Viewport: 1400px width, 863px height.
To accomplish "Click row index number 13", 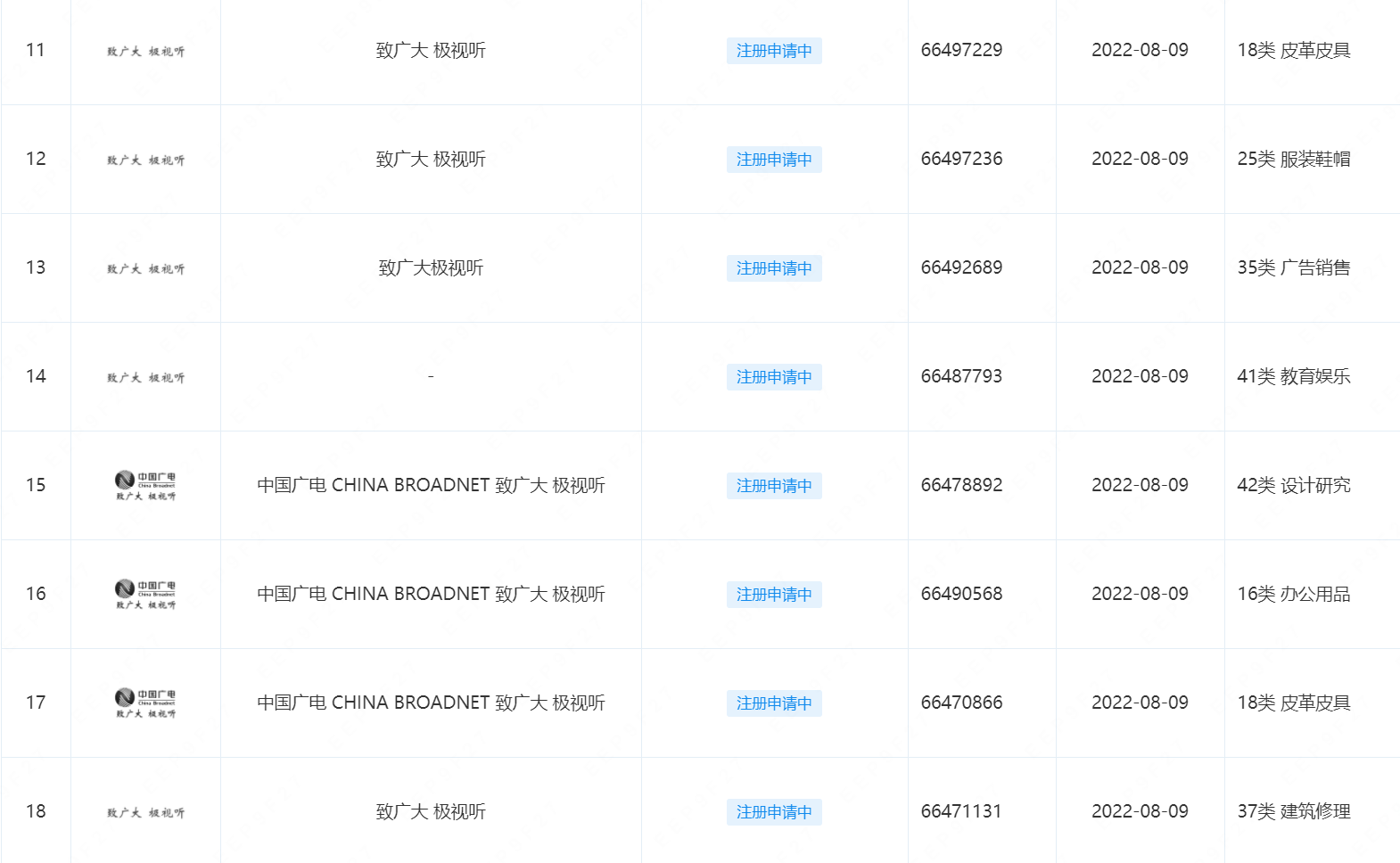I will tap(36, 267).
